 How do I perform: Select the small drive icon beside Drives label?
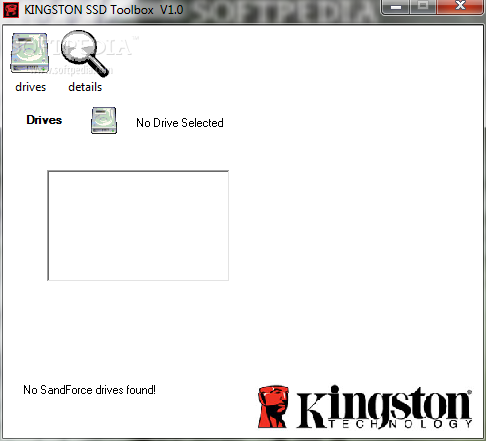click(x=104, y=120)
